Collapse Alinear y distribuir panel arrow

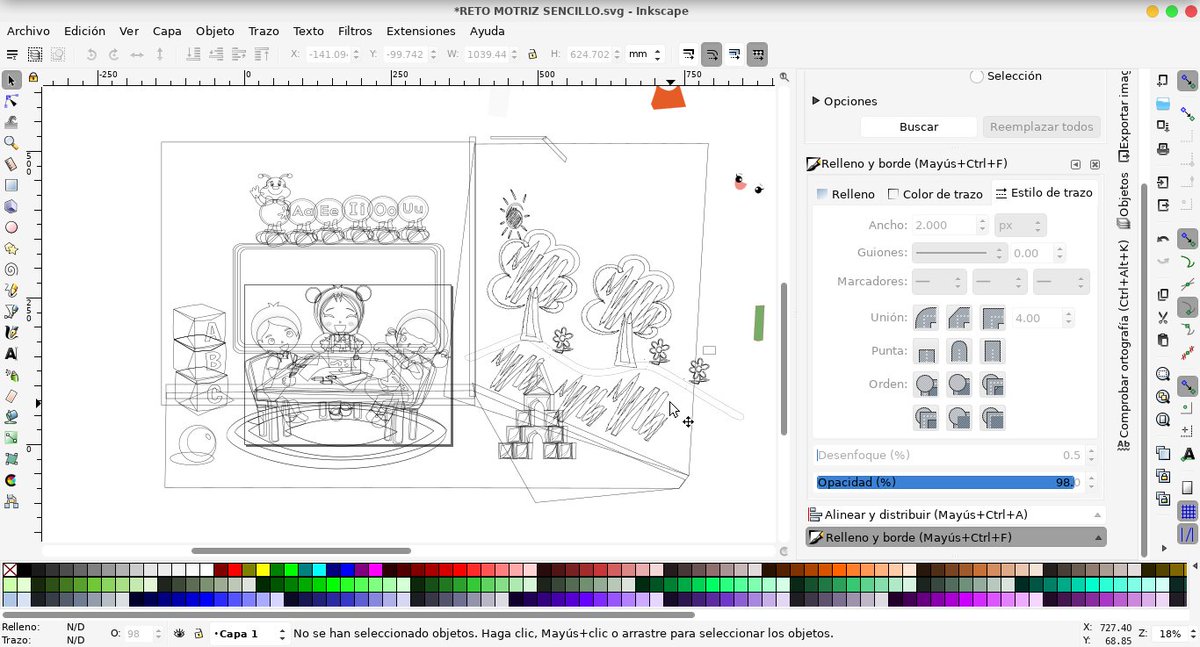pos(1099,514)
